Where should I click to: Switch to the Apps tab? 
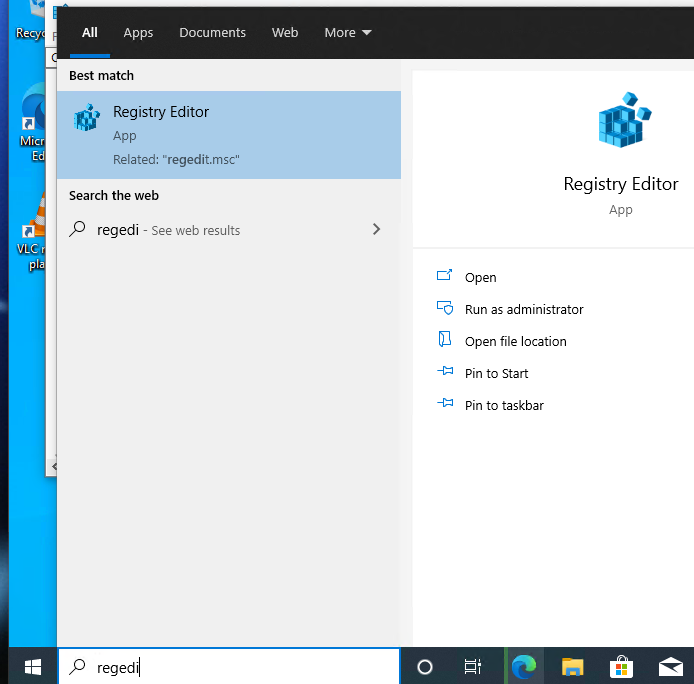click(x=138, y=33)
